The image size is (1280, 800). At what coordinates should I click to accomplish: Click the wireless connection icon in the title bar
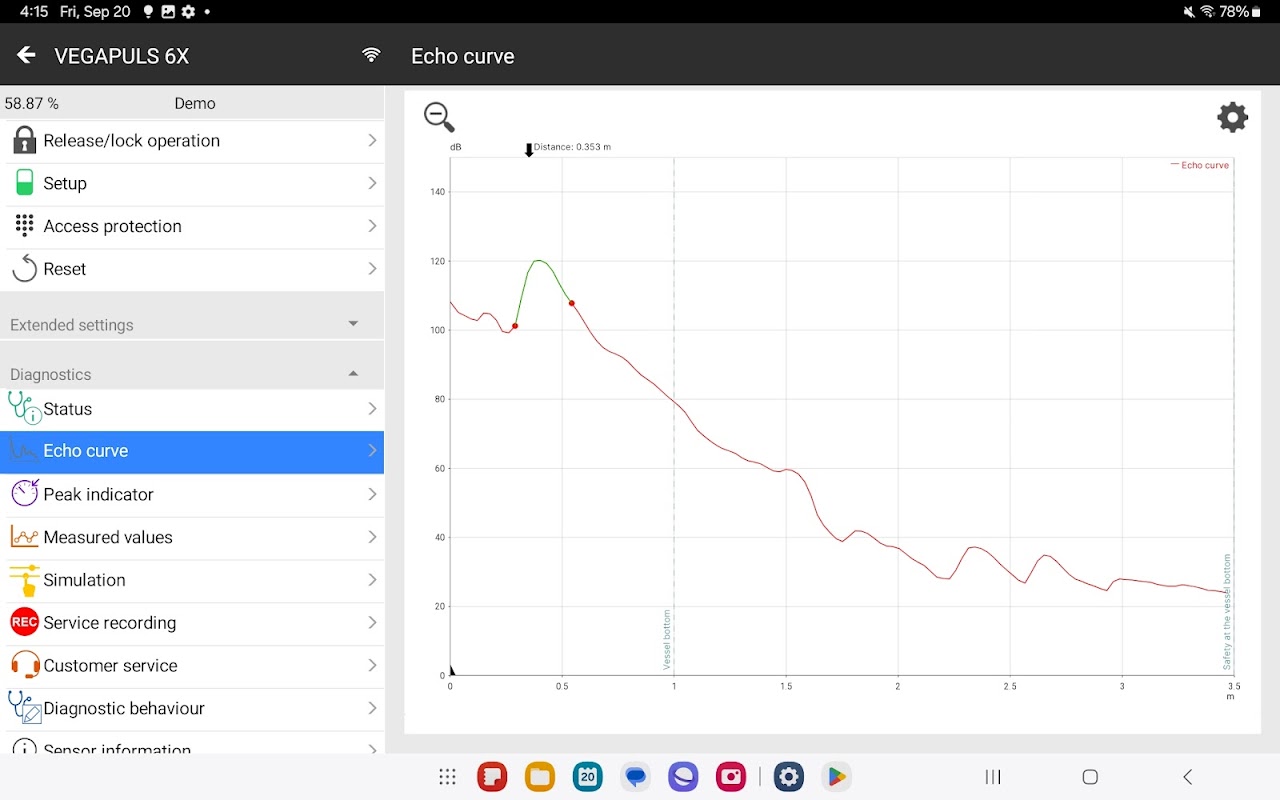(371, 55)
